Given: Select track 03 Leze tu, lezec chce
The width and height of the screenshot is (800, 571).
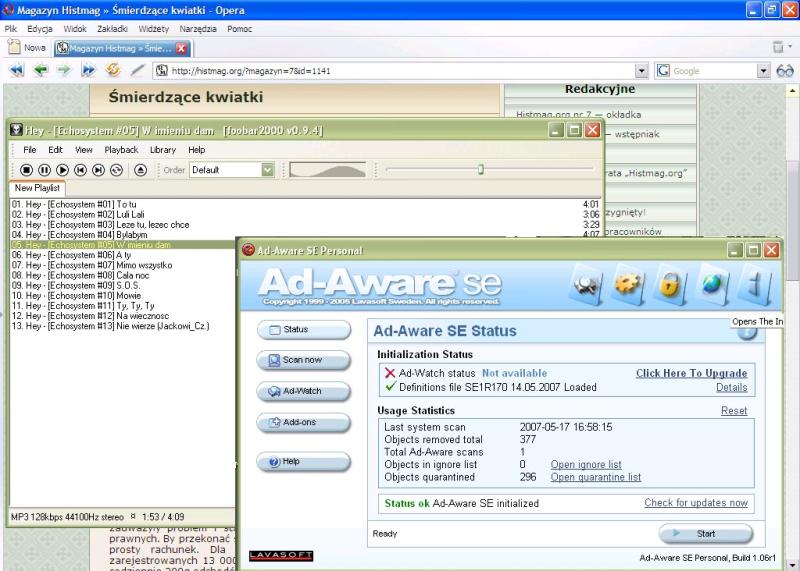Looking at the screenshot, I should [x=305, y=225].
